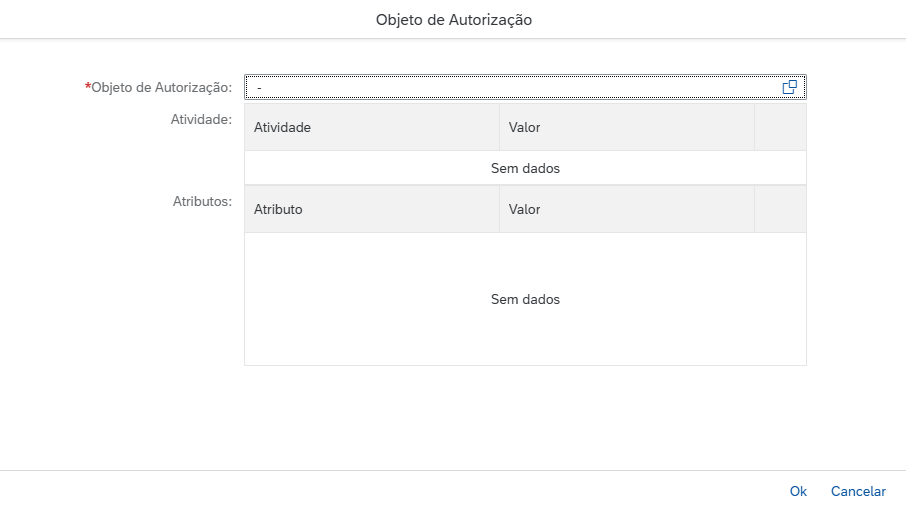The height and width of the screenshot is (508, 906).
Task: Click the dialog title 'Objeto de Autorização'
Action: pos(453,20)
